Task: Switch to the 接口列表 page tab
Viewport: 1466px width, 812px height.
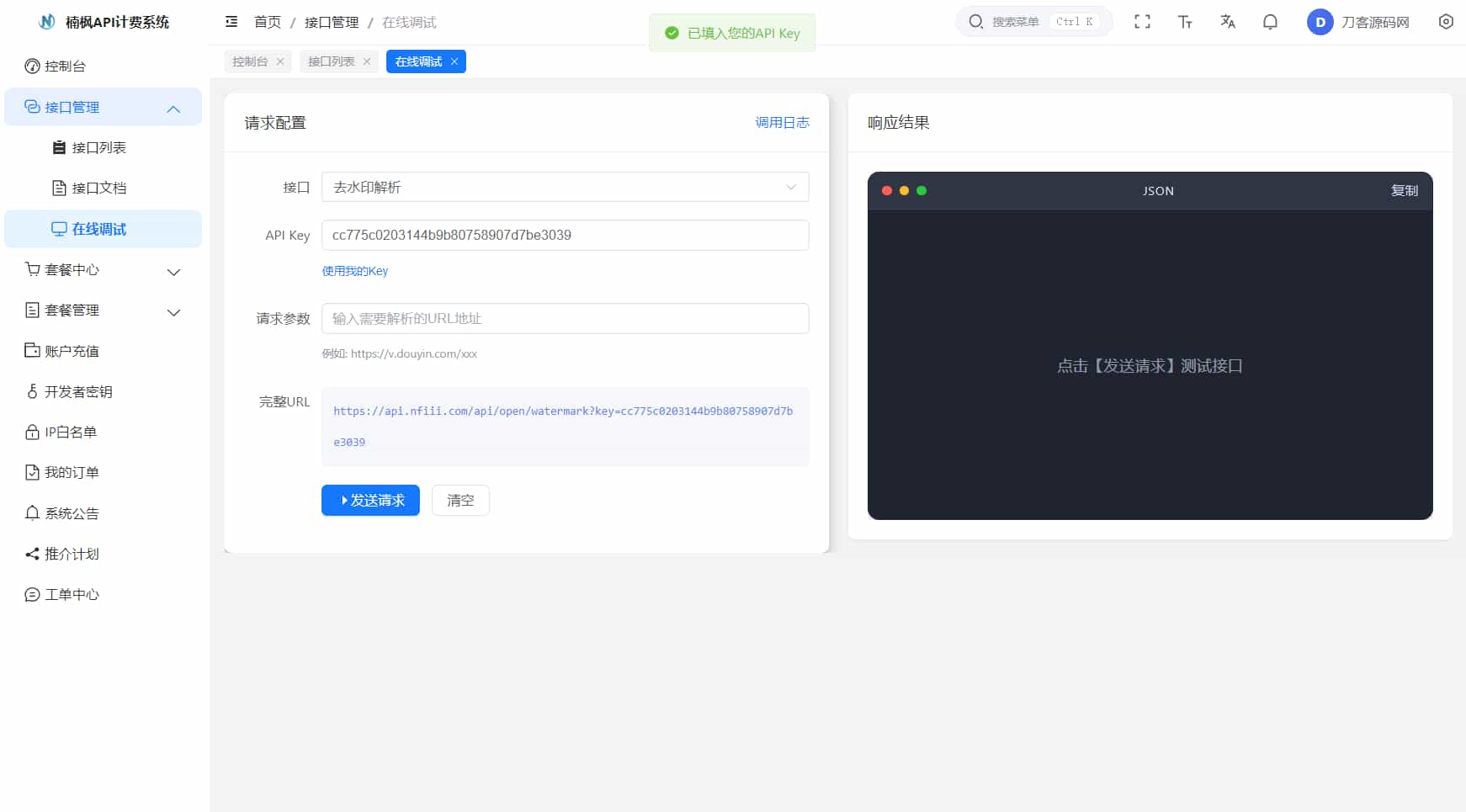Action: point(331,61)
